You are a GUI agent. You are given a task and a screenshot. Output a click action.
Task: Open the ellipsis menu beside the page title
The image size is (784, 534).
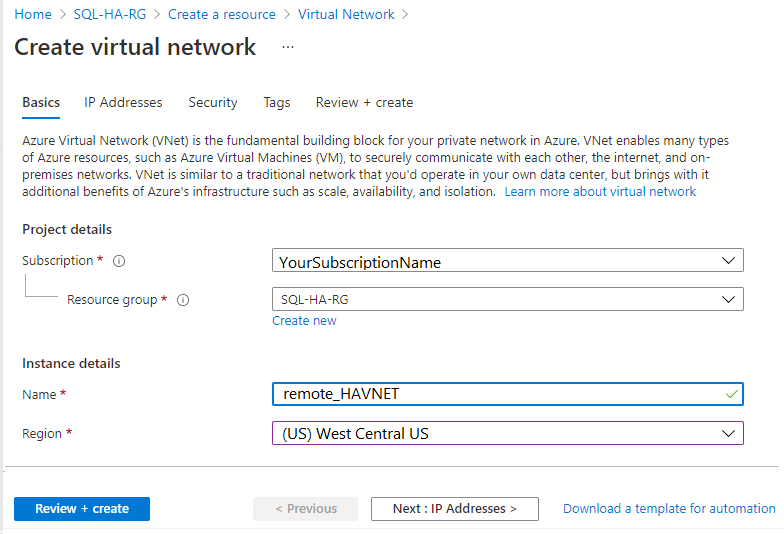point(288,47)
